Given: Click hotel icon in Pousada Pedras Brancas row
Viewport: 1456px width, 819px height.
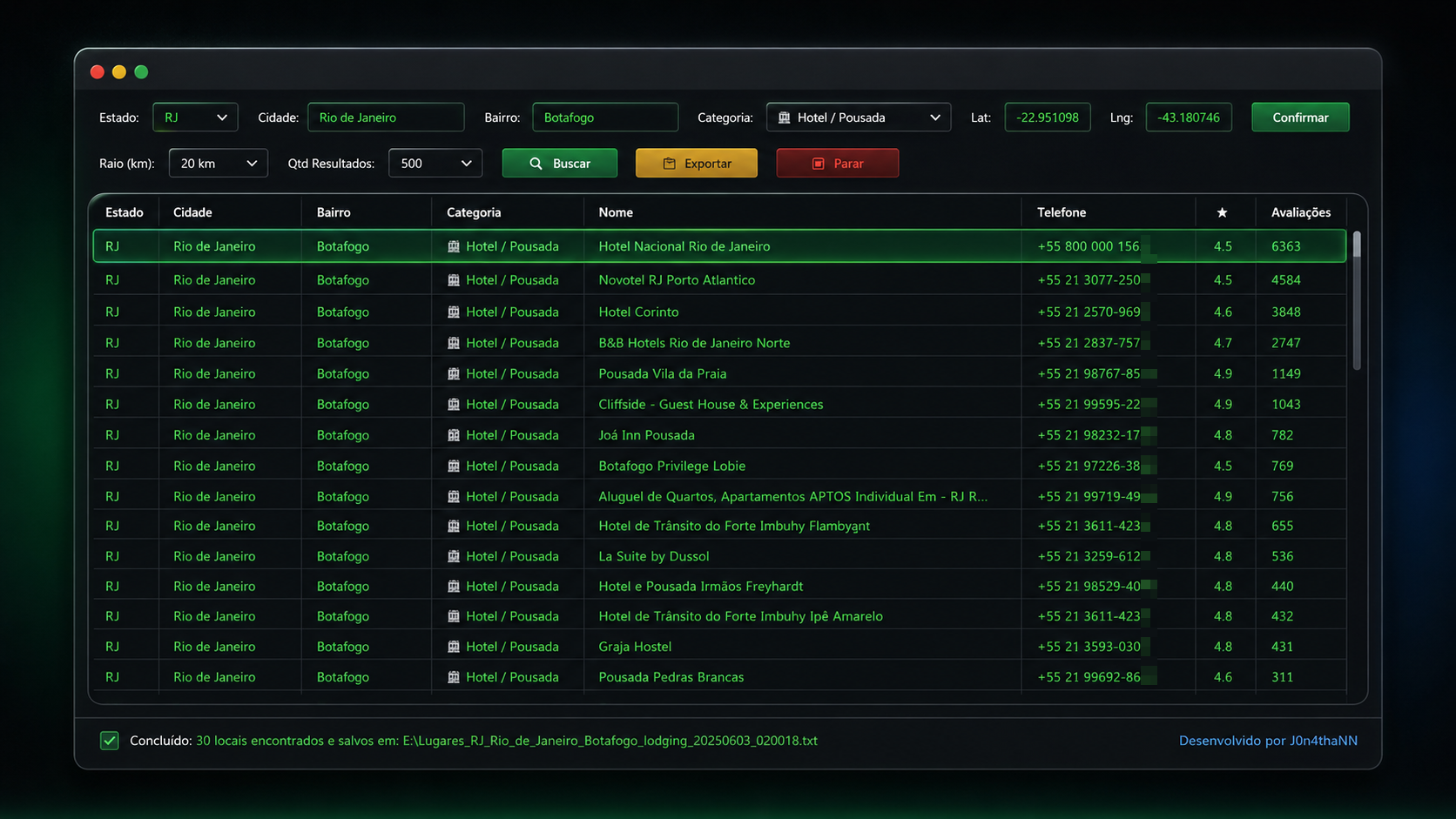Looking at the screenshot, I should [x=454, y=677].
